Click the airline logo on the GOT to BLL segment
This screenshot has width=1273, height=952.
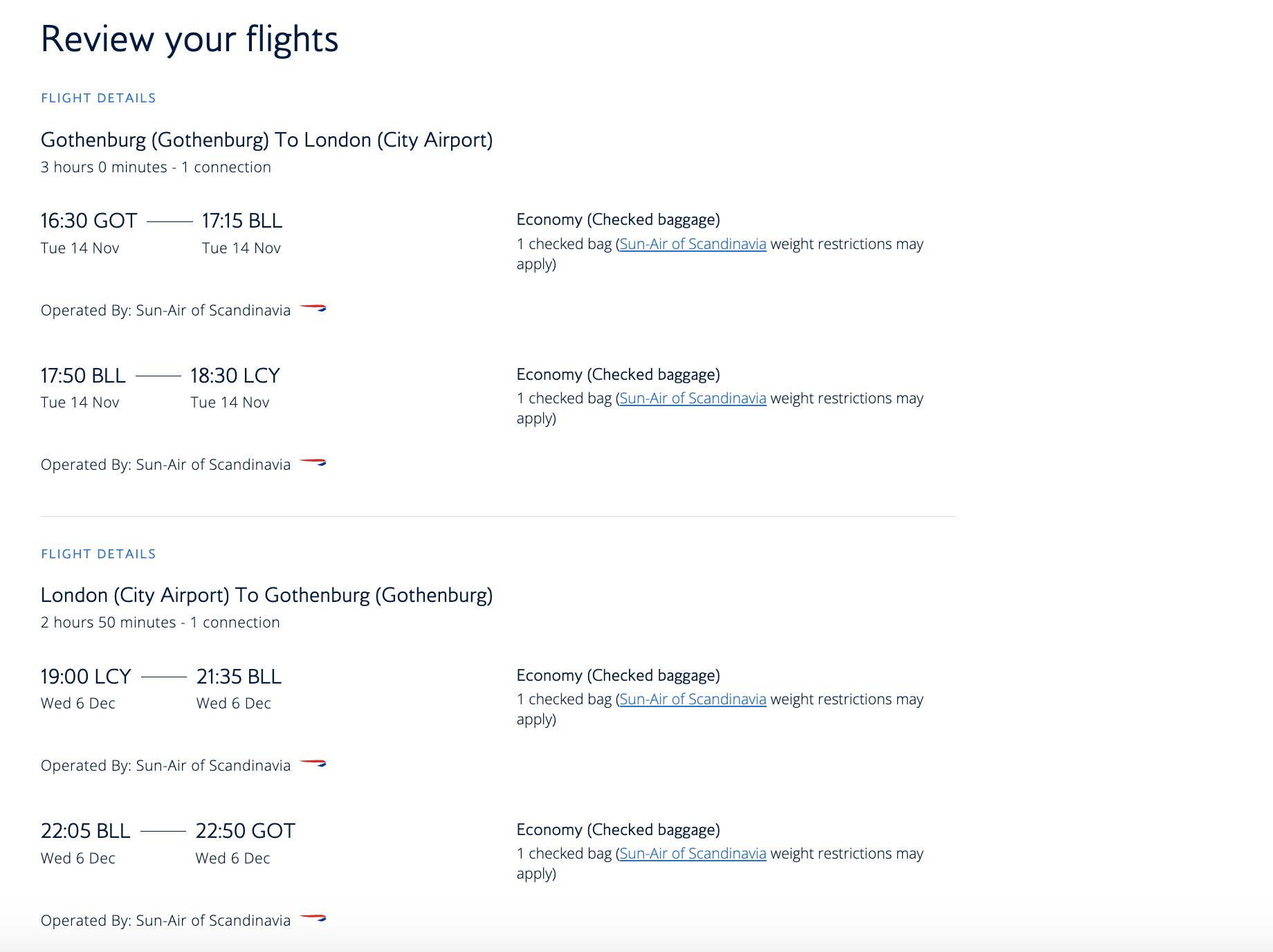coord(313,309)
